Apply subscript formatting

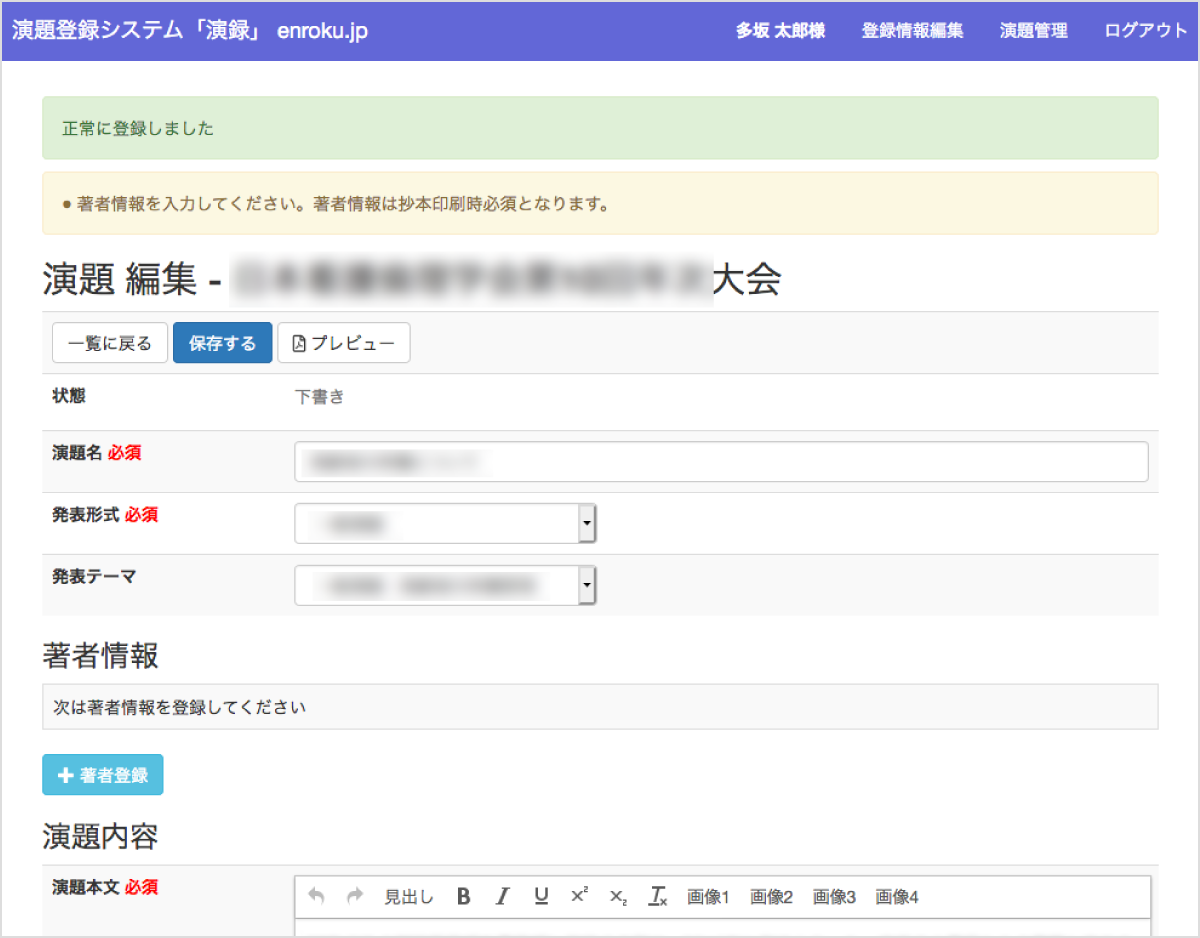[x=618, y=897]
